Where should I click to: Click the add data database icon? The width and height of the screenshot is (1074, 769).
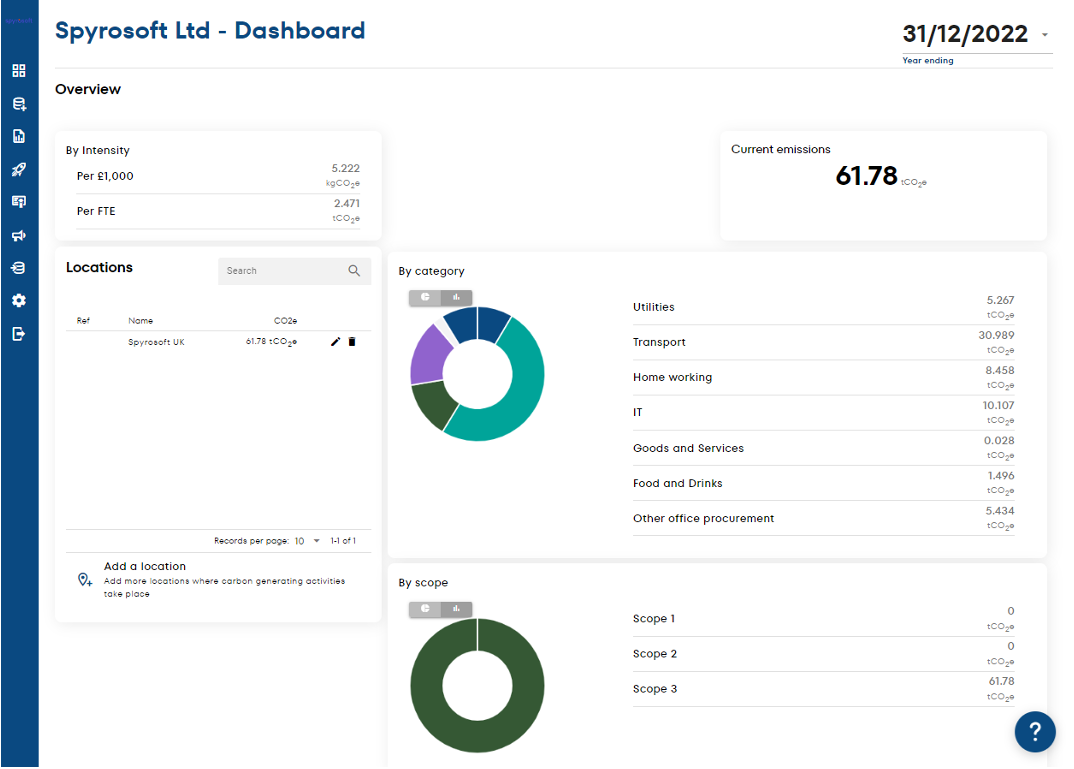[19, 104]
